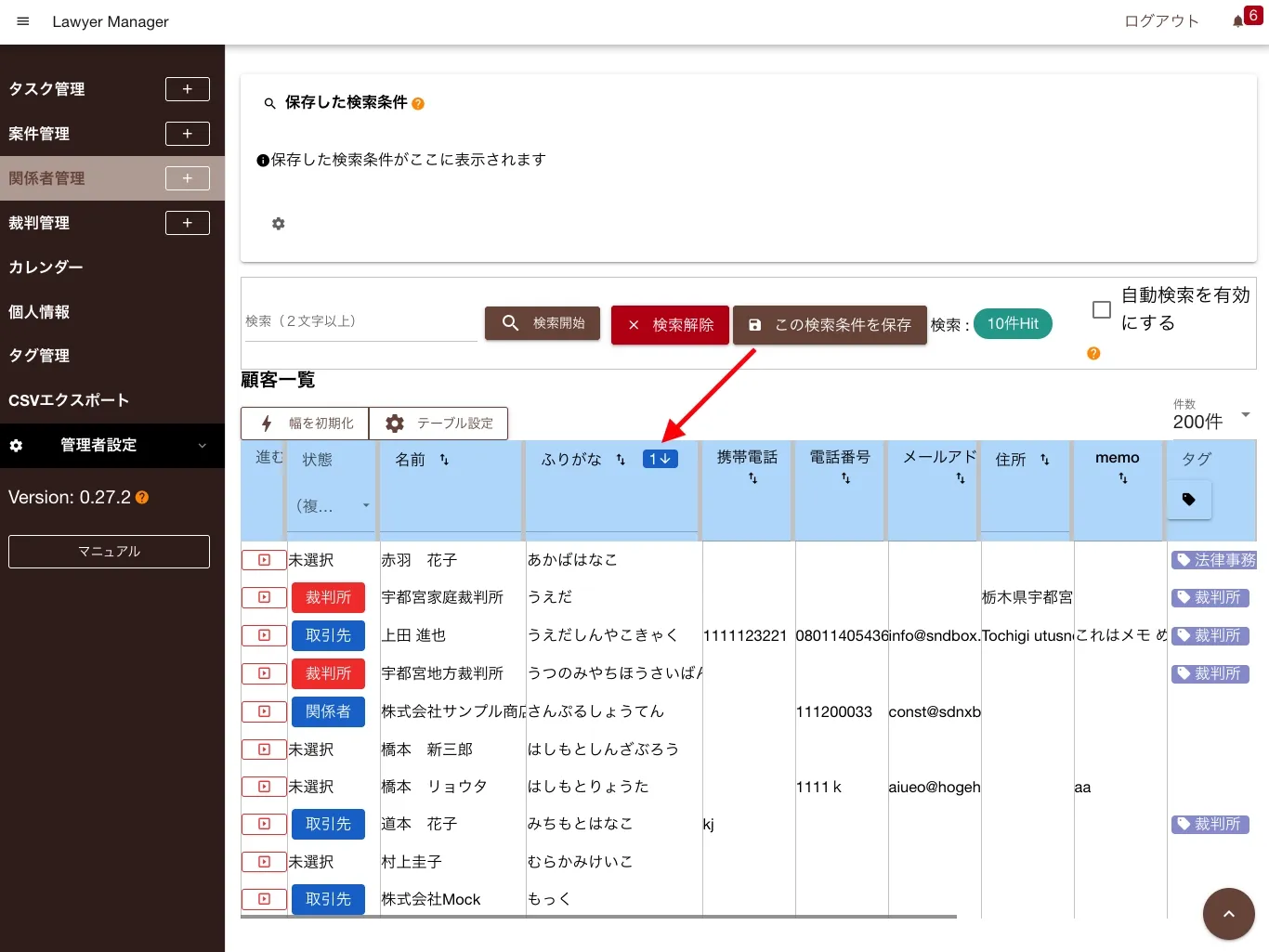The height and width of the screenshot is (952, 1269).
Task: Click the tag filter icon under タグ header
Action: point(1189,500)
